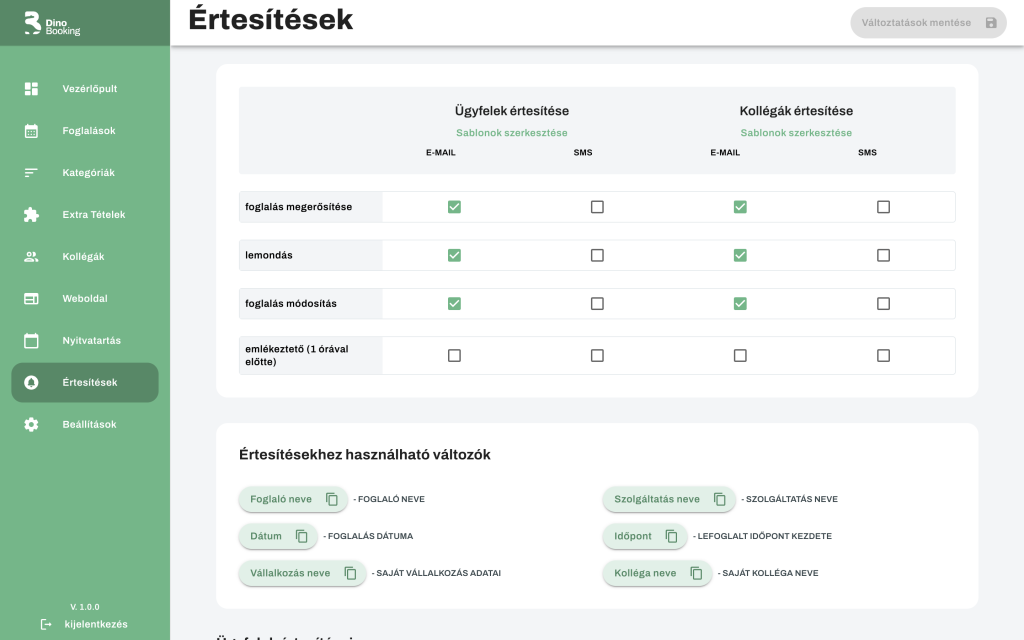Uncheck customer e-mail for foglalás megerősítése

click(454, 207)
